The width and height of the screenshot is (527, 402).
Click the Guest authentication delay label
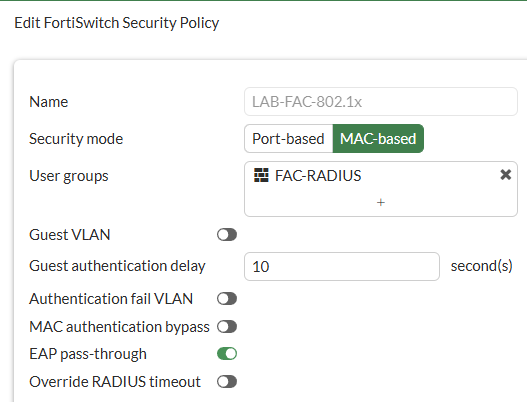(117, 266)
